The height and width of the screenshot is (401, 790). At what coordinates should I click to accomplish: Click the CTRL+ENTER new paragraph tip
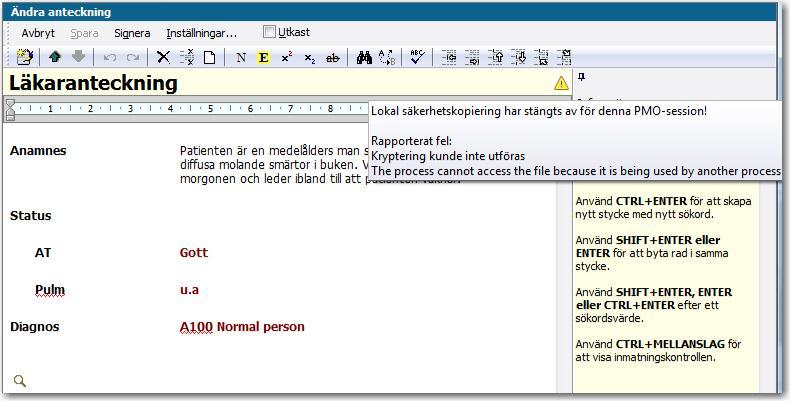(664, 208)
